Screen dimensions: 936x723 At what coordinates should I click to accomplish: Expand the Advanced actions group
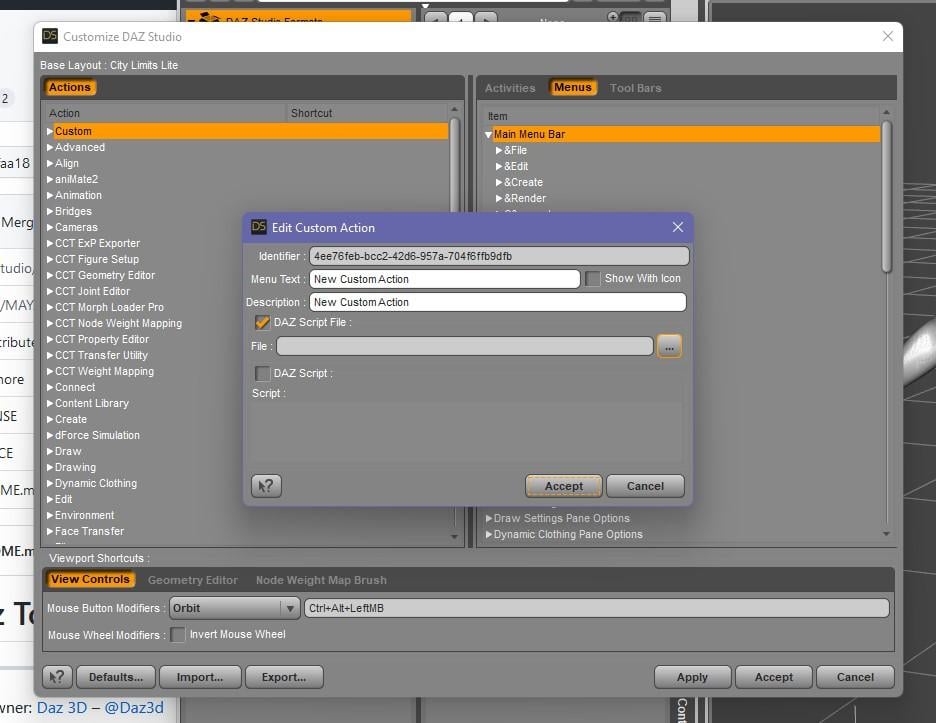click(x=50, y=147)
